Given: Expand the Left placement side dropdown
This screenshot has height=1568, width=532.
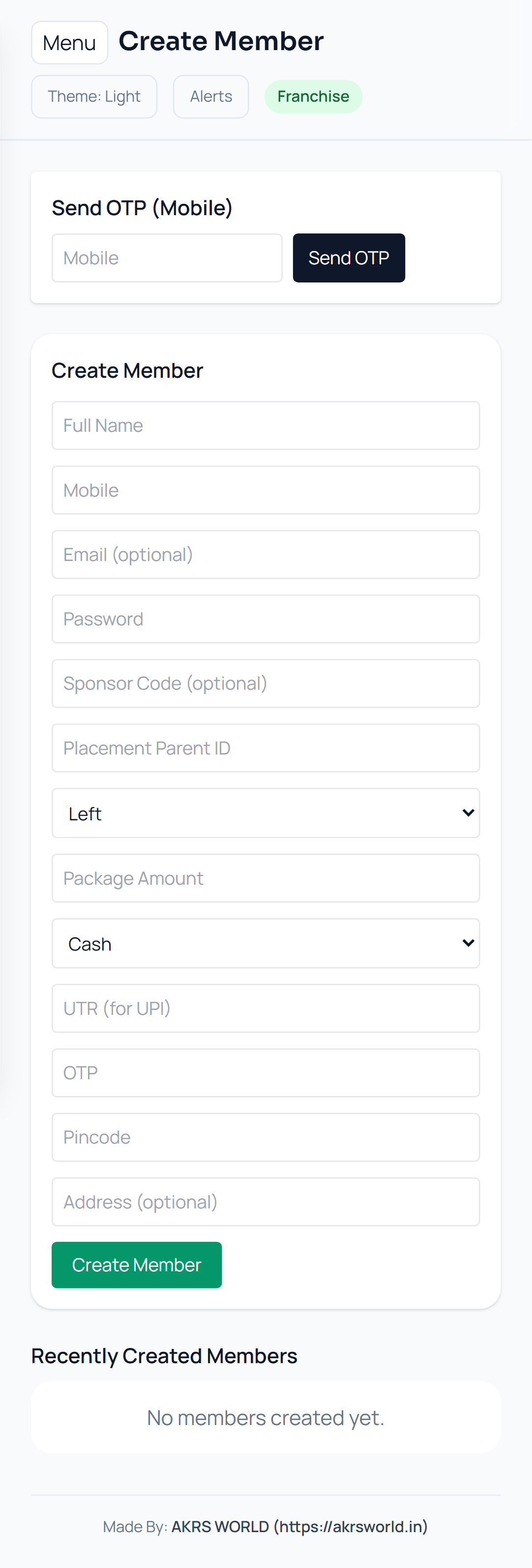Looking at the screenshot, I should (x=266, y=813).
